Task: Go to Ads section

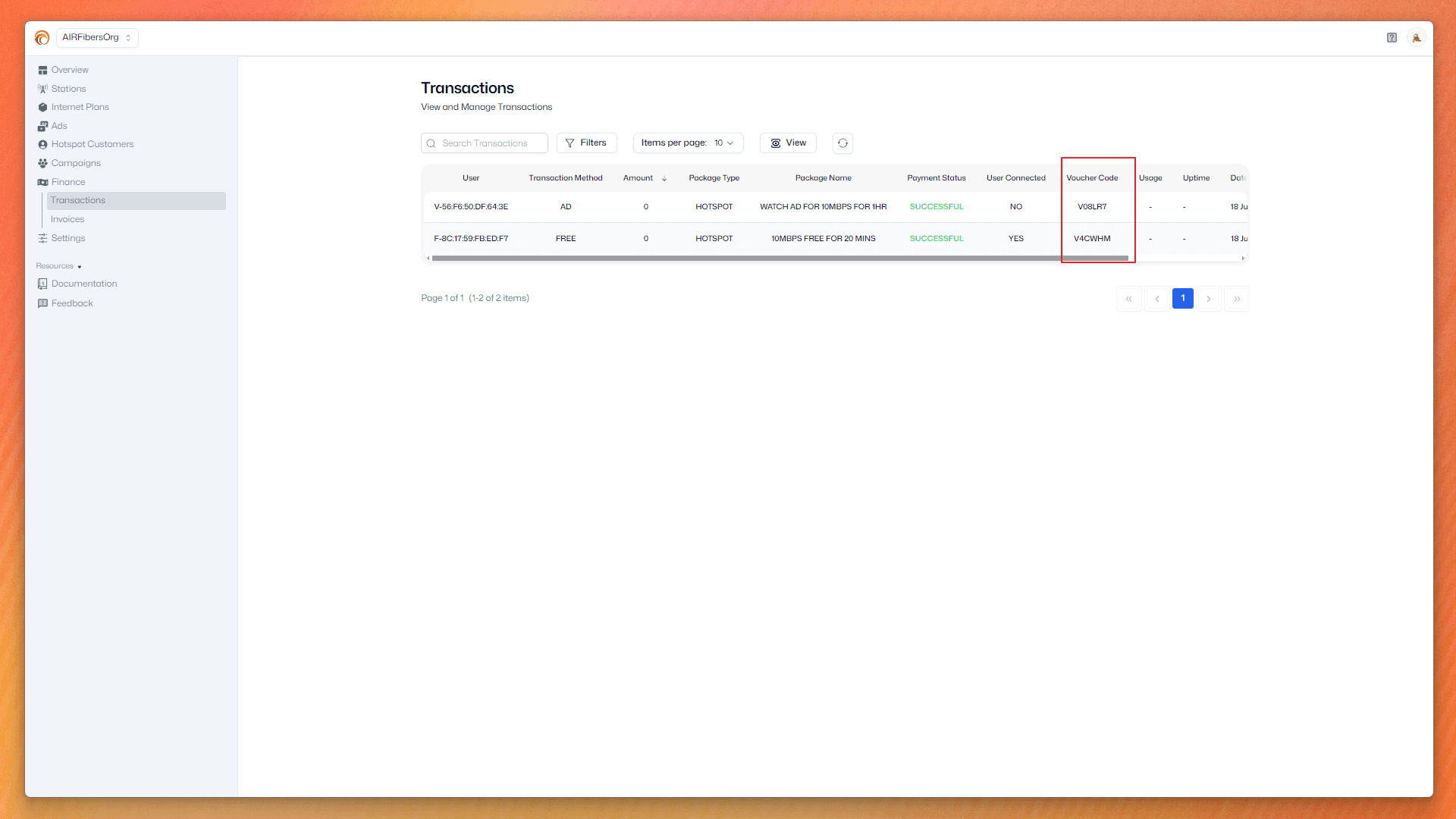Action: point(59,126)
